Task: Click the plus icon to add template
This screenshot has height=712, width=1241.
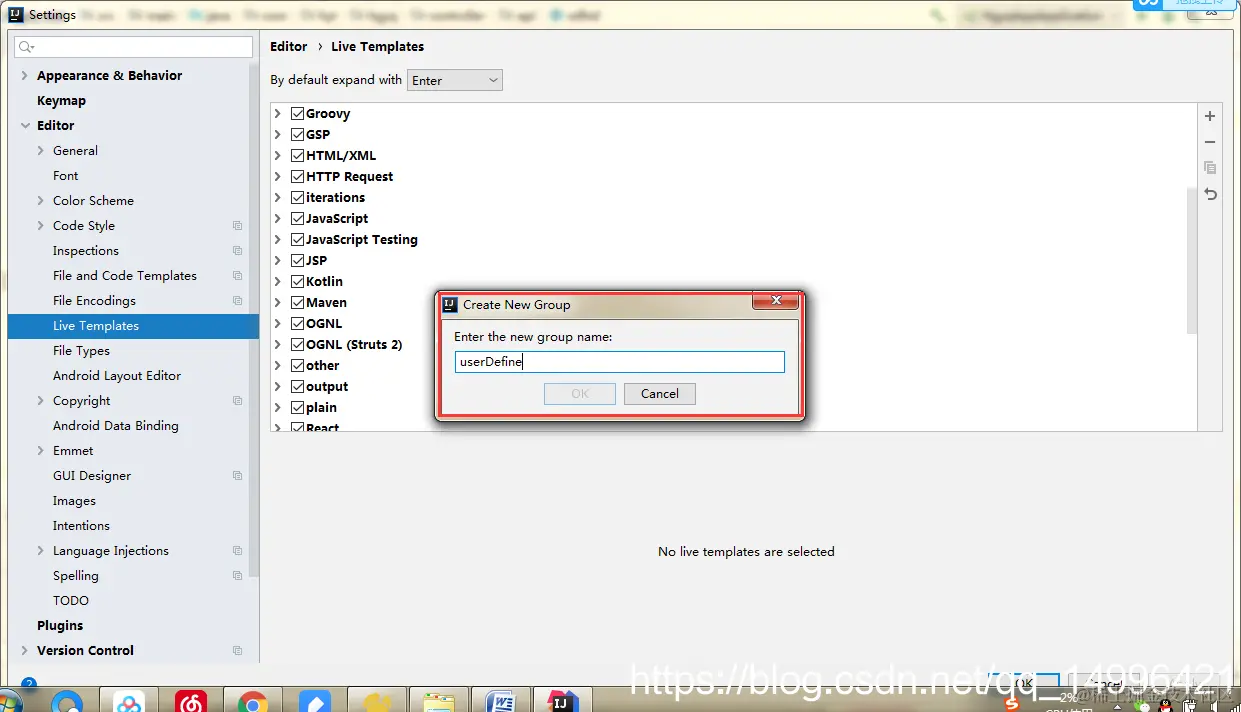Action: [1210, 116]
